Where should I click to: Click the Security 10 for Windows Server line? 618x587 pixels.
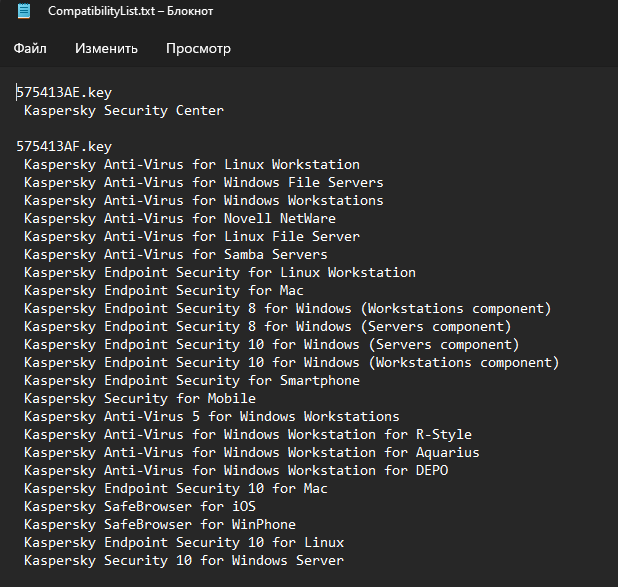(x=184, y=560)
